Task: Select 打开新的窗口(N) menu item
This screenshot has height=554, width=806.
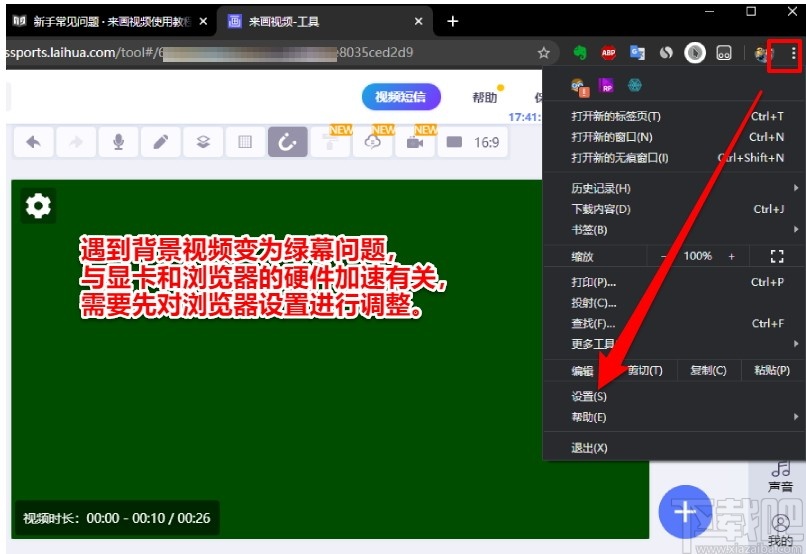Action: coord(673,137)
